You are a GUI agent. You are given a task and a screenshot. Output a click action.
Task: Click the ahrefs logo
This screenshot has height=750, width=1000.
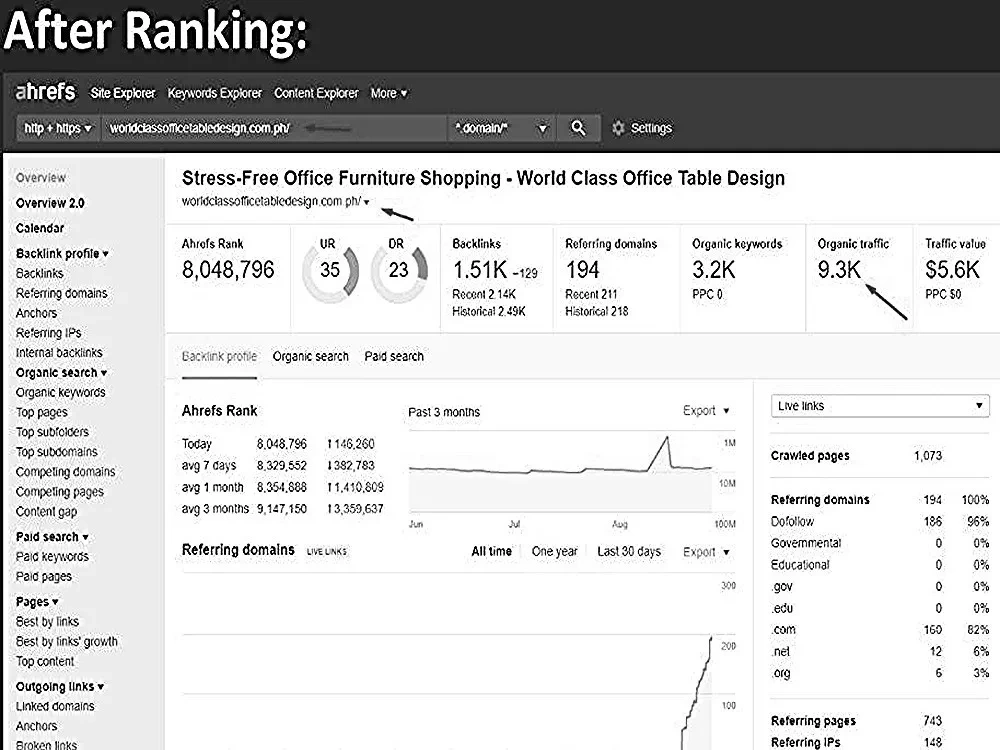tap(45, 92)
